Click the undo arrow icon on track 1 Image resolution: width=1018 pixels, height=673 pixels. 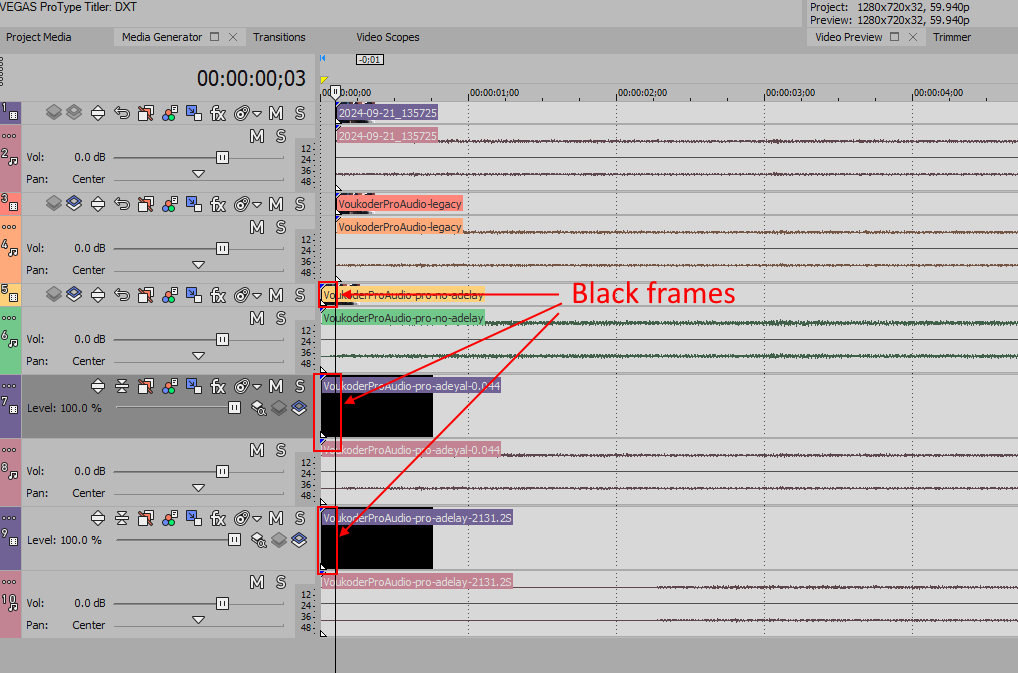[x=122, y=113]
